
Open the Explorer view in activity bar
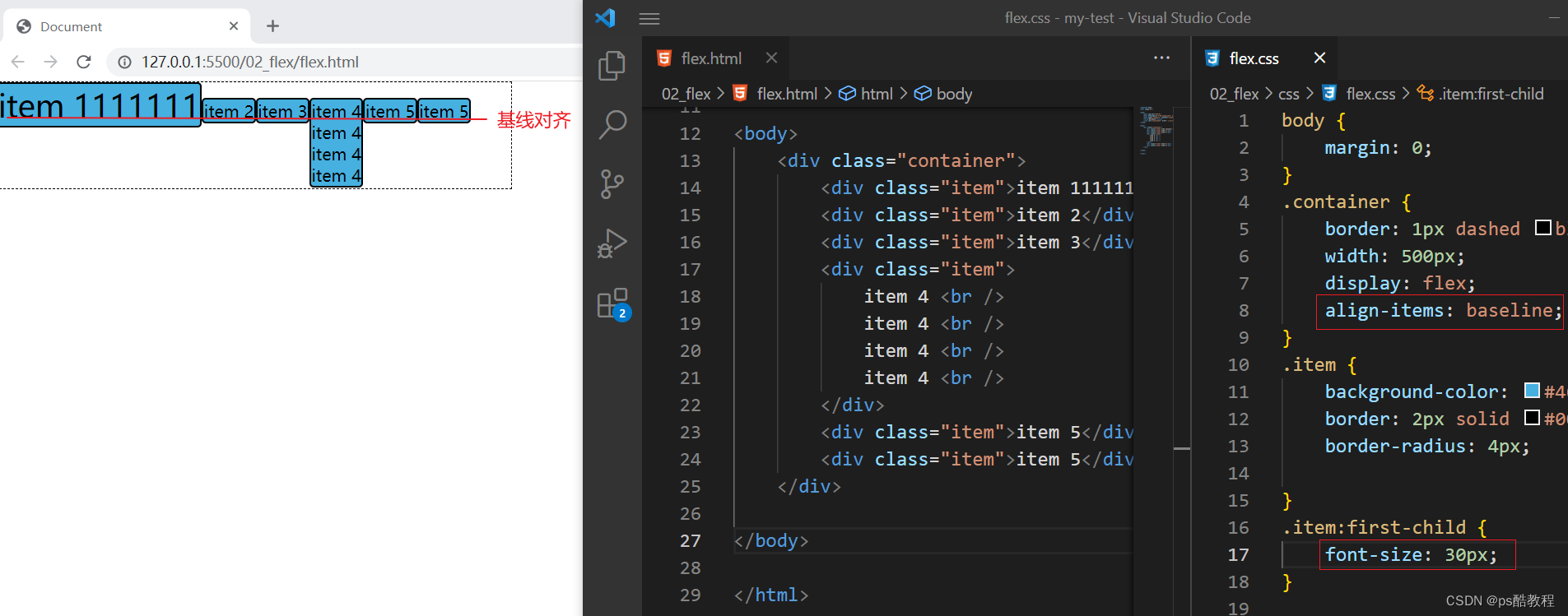point(612,66)
